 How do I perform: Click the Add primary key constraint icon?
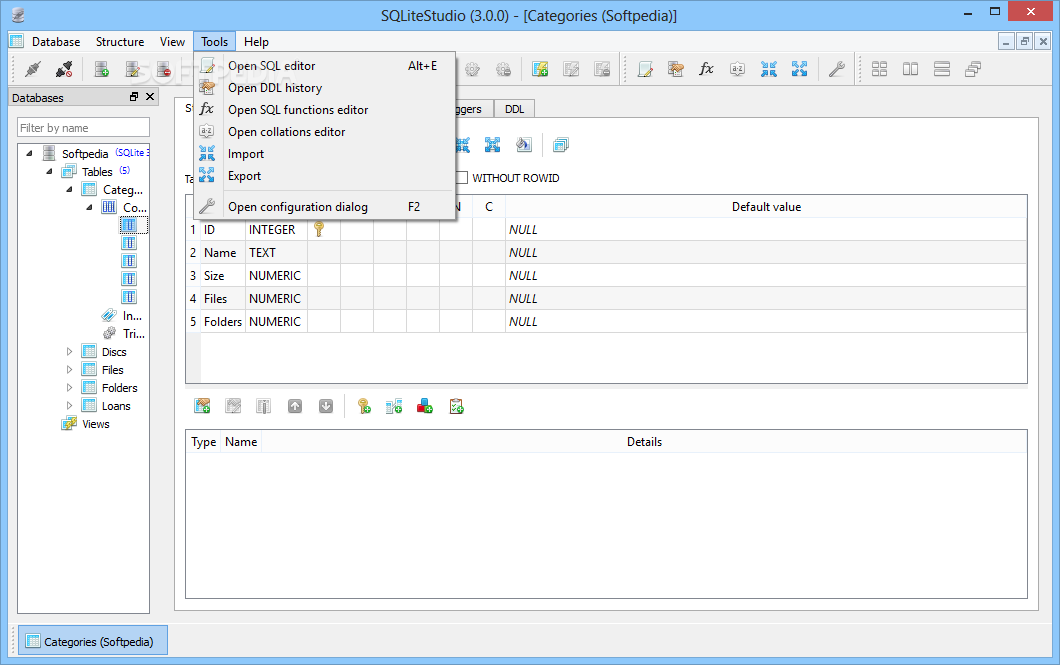(x=364, y=406)
